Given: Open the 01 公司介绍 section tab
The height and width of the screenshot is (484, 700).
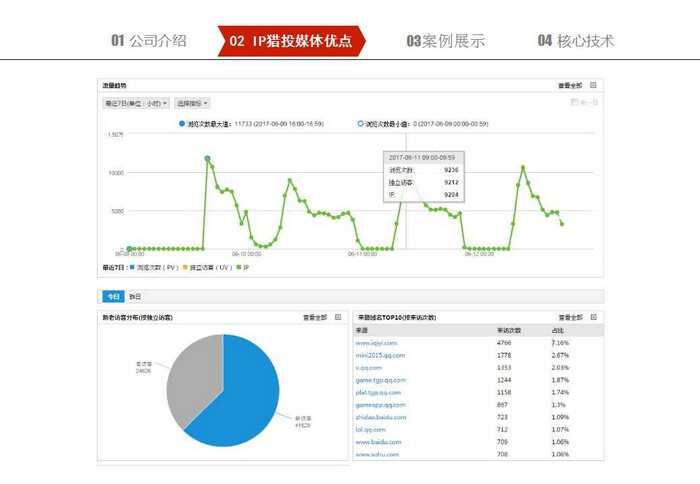Looking at the screenshot, I should point(149,41).
